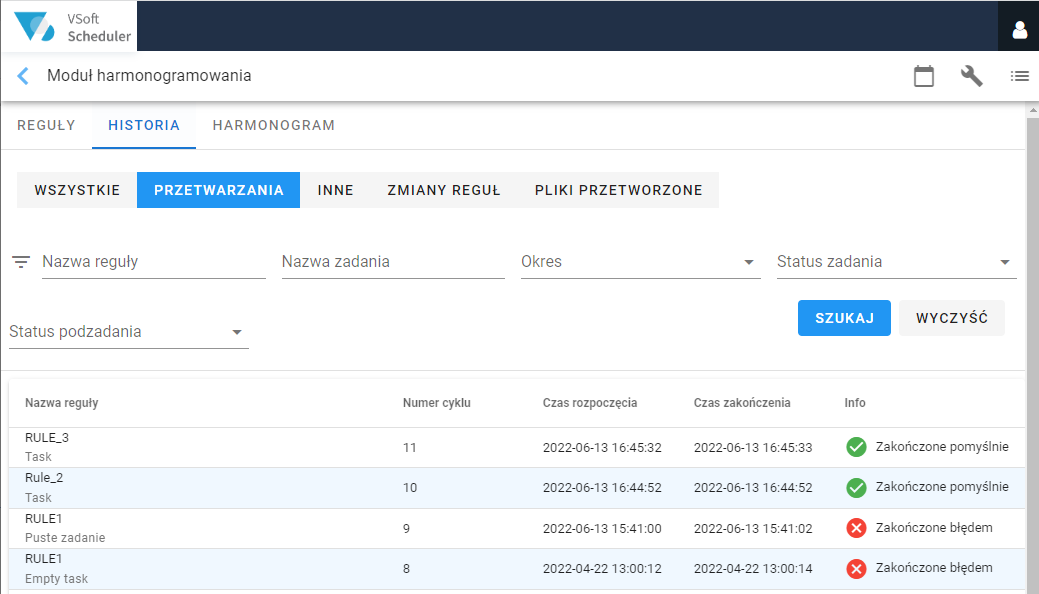This screenshot has width=1039, height=594.
Task: Click the Czas rozpoczęcia column header
Action: click(590, 403)
